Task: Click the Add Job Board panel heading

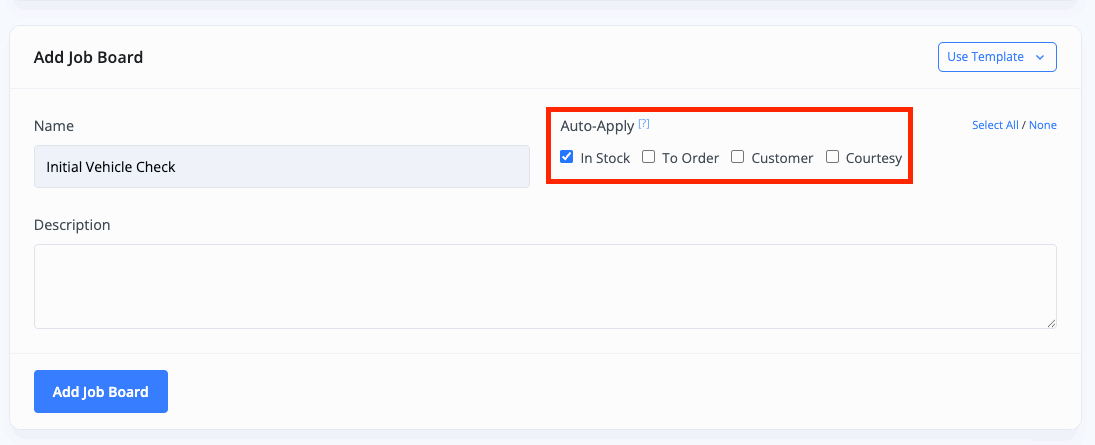Action: [x=88, y=57]
